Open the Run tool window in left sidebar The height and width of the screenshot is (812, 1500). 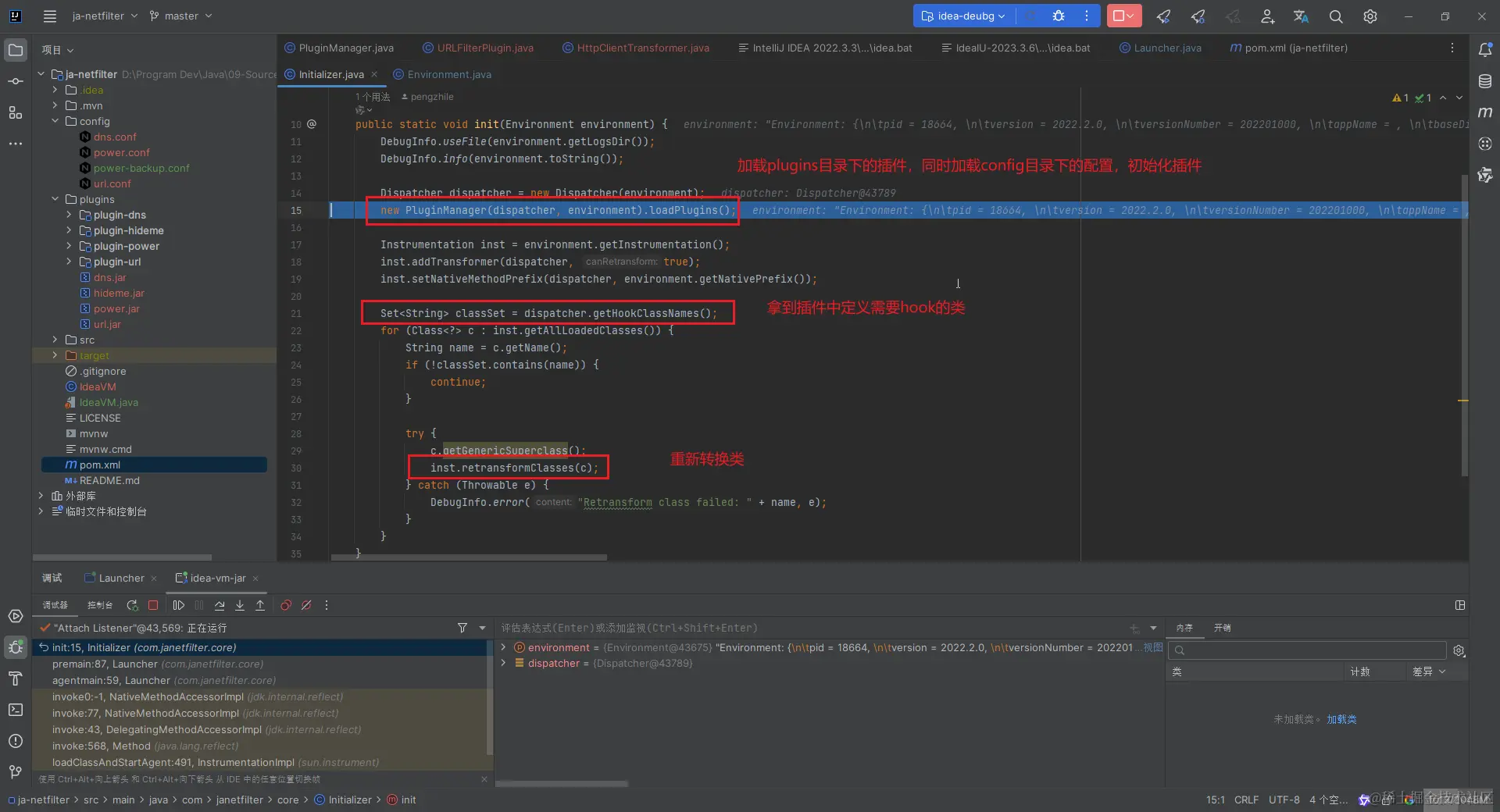point(16,616)
